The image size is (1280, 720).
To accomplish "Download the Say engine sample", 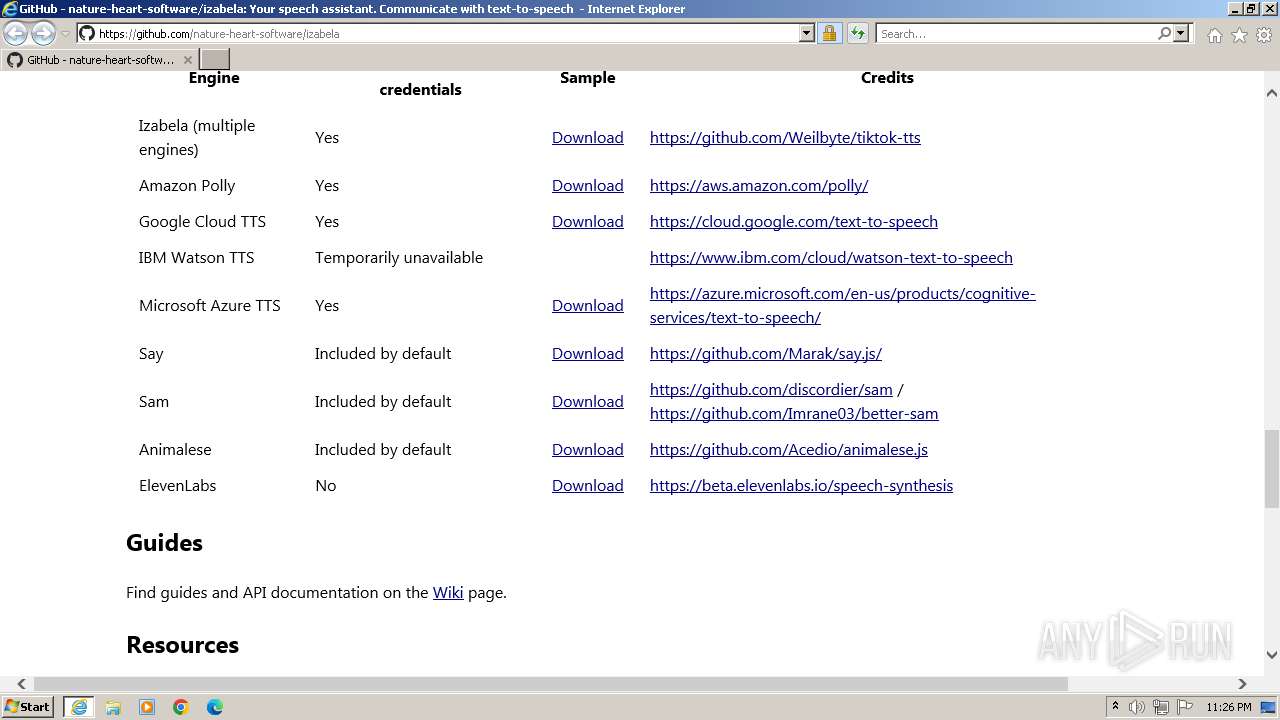I will point(588,353).
